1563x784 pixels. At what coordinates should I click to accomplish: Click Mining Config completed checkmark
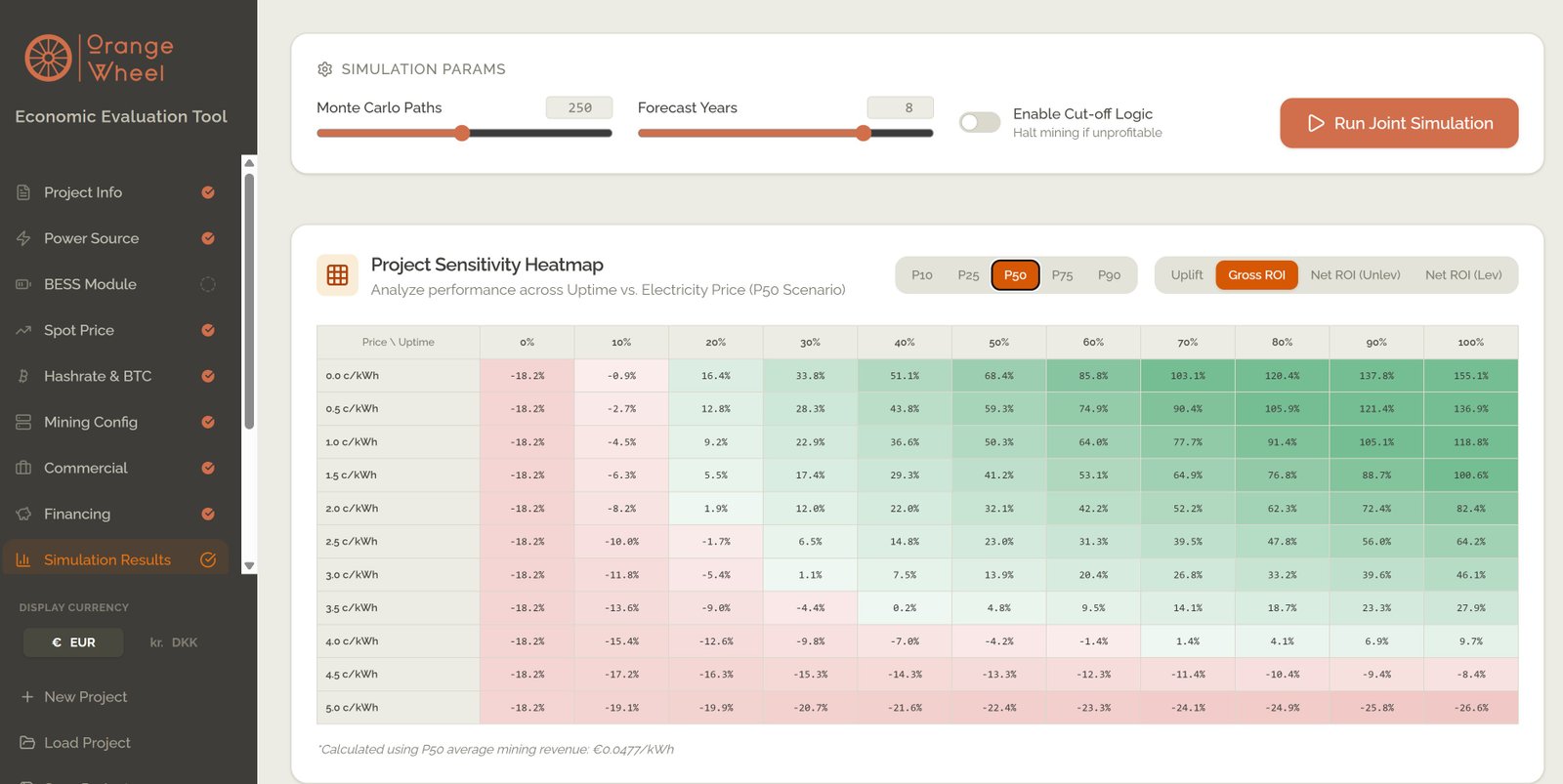coord(208,422)
